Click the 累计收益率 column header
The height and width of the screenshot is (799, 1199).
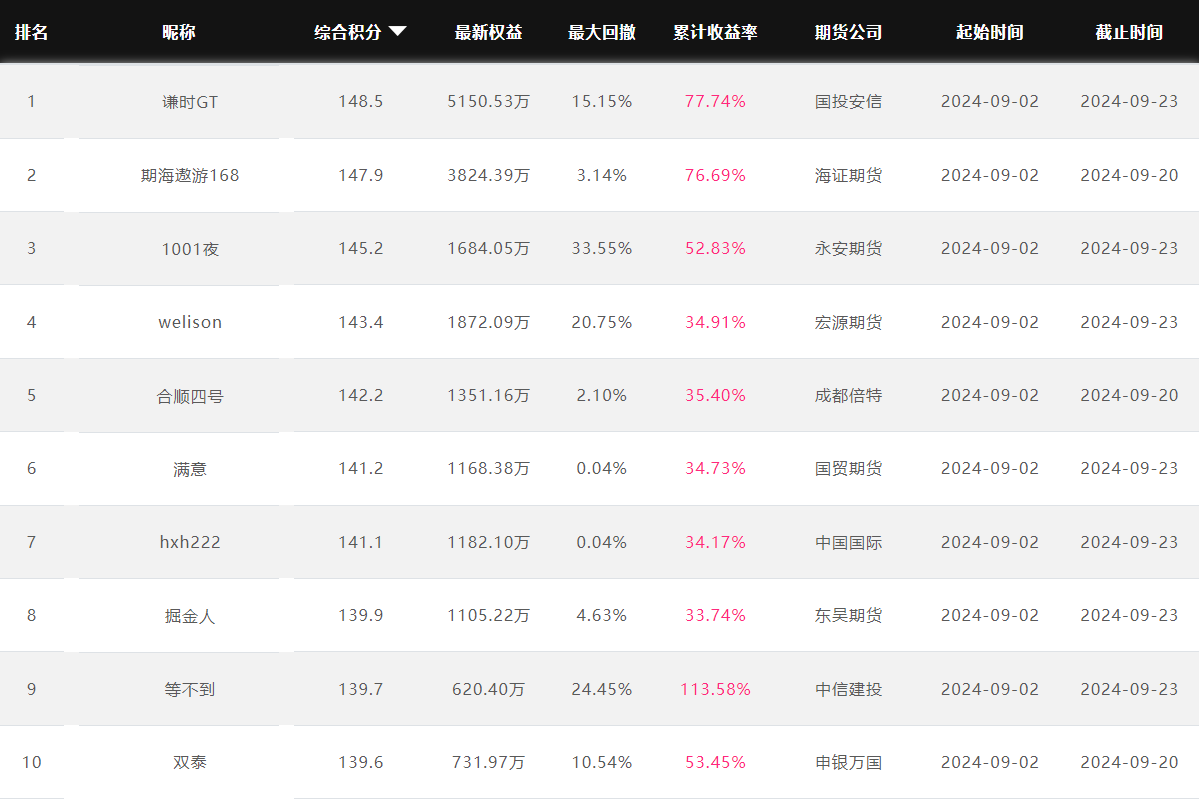click(x=715, y=32)
